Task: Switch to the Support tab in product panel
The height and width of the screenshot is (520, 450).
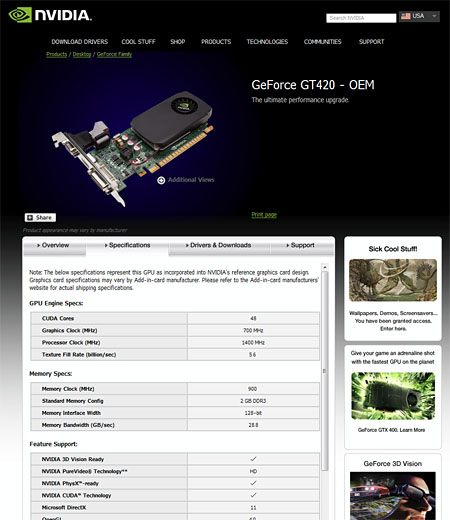Action: click(x=301, y=246)
